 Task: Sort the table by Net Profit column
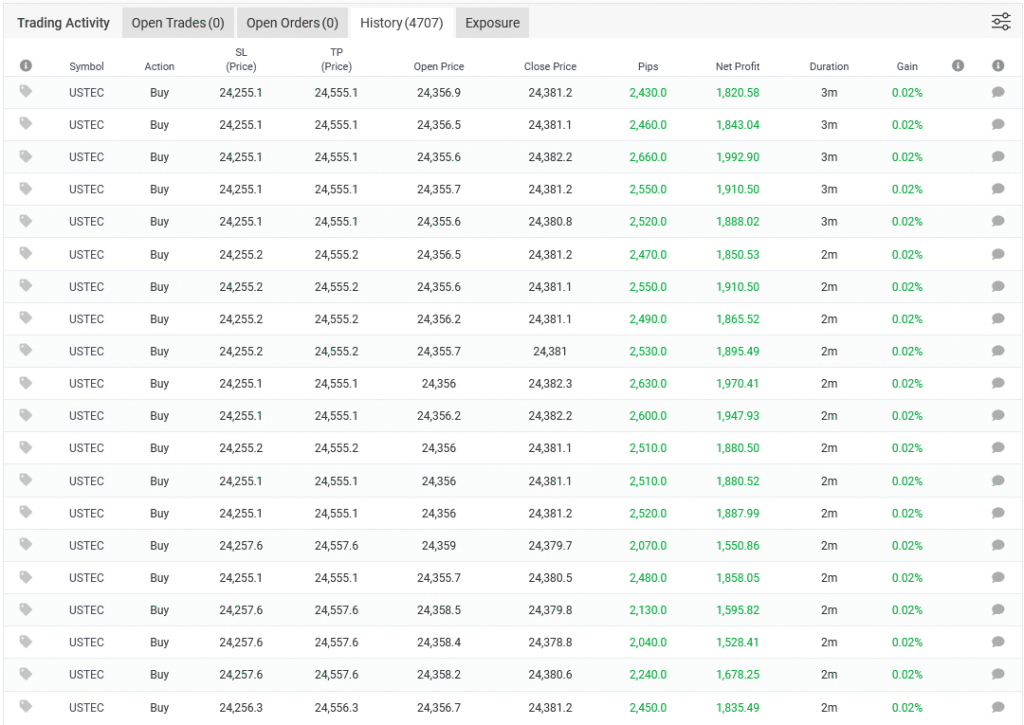[737, 67]
